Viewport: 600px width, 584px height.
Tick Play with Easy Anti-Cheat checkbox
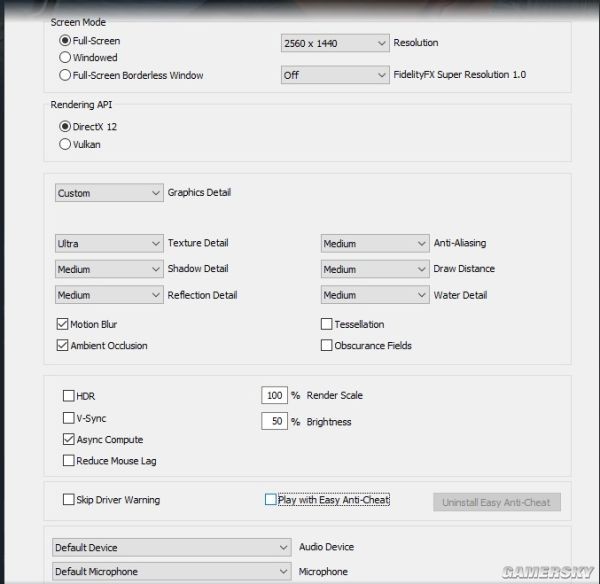tap(271, 499)
